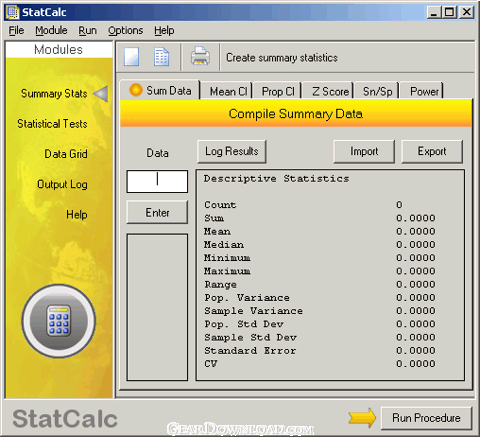Click the Descriptive Statistics results heading
The height and width of the screenshot is (437, 480).
276,179
